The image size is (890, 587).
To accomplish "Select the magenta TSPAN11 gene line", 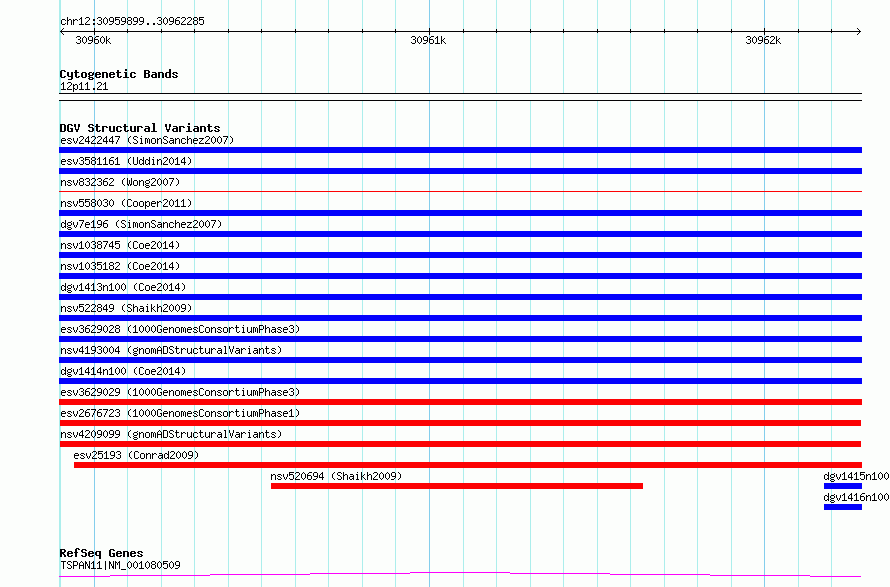I will point(460,575).
